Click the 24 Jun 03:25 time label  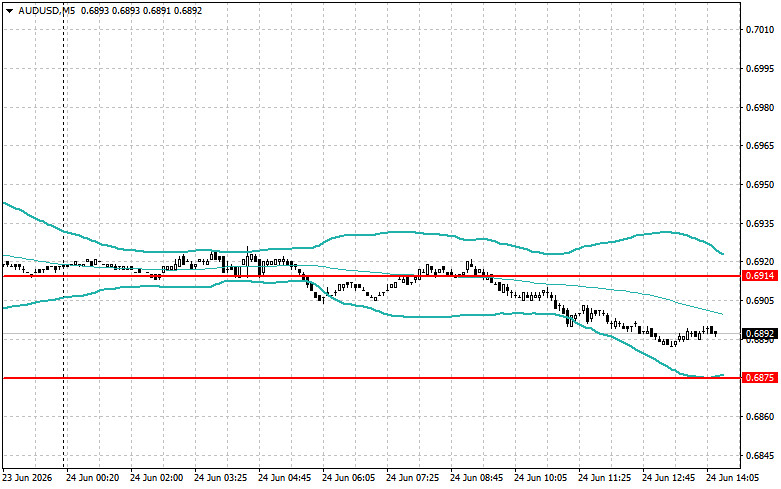(221, 478)
